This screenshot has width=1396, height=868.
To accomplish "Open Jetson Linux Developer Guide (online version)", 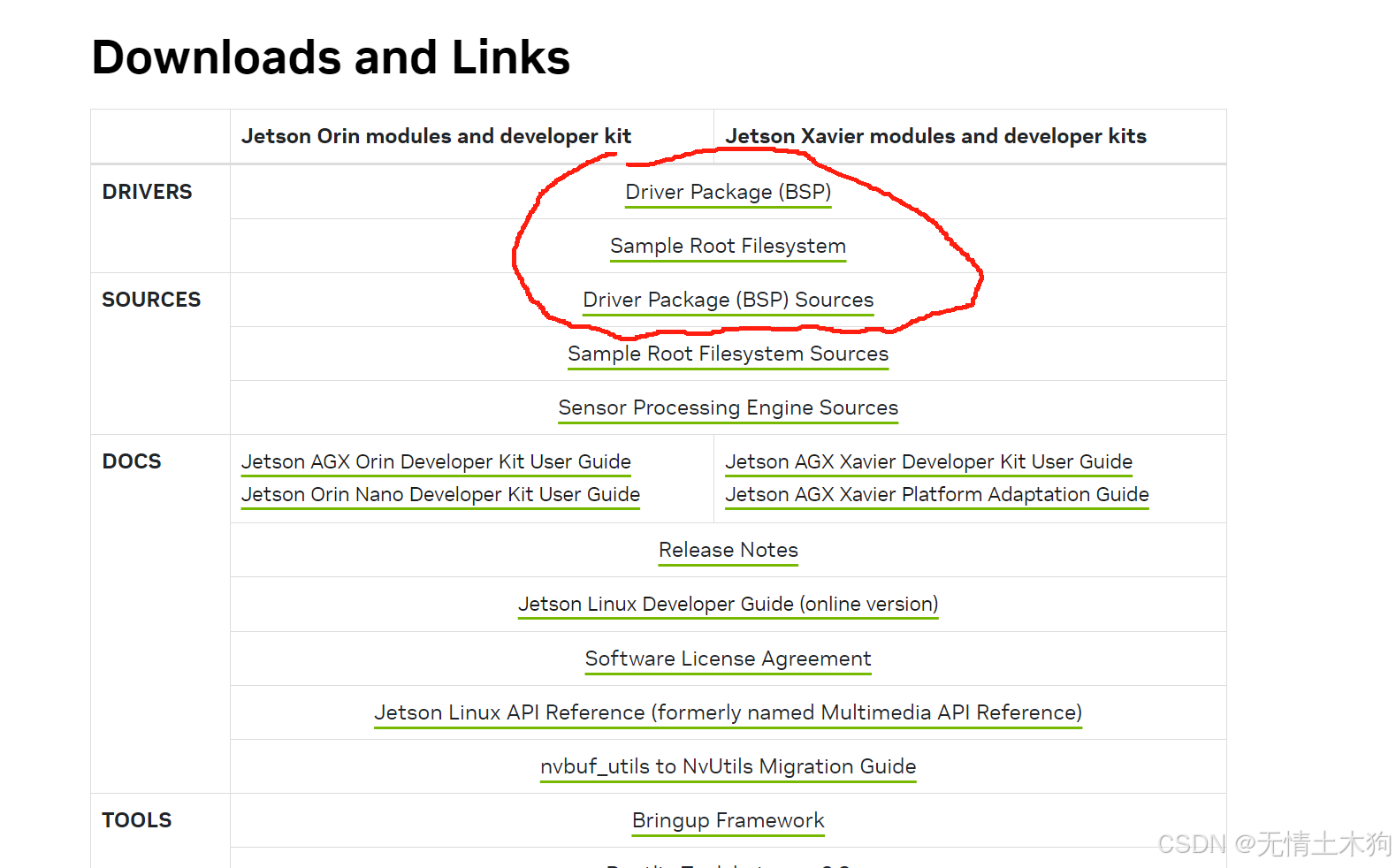I will pos(728,604).
